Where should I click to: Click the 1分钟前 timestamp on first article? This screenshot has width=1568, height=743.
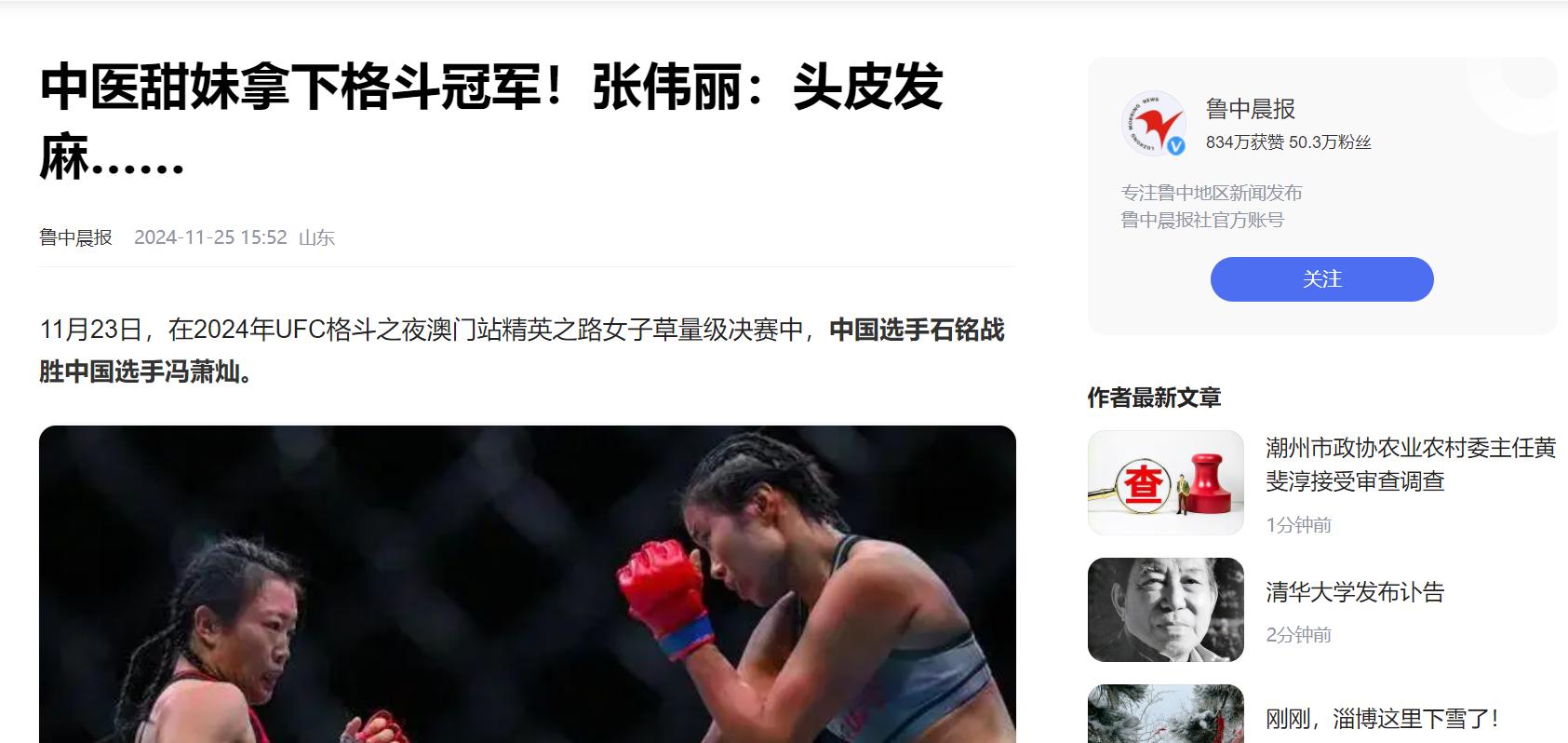(x=1298, y=525)
